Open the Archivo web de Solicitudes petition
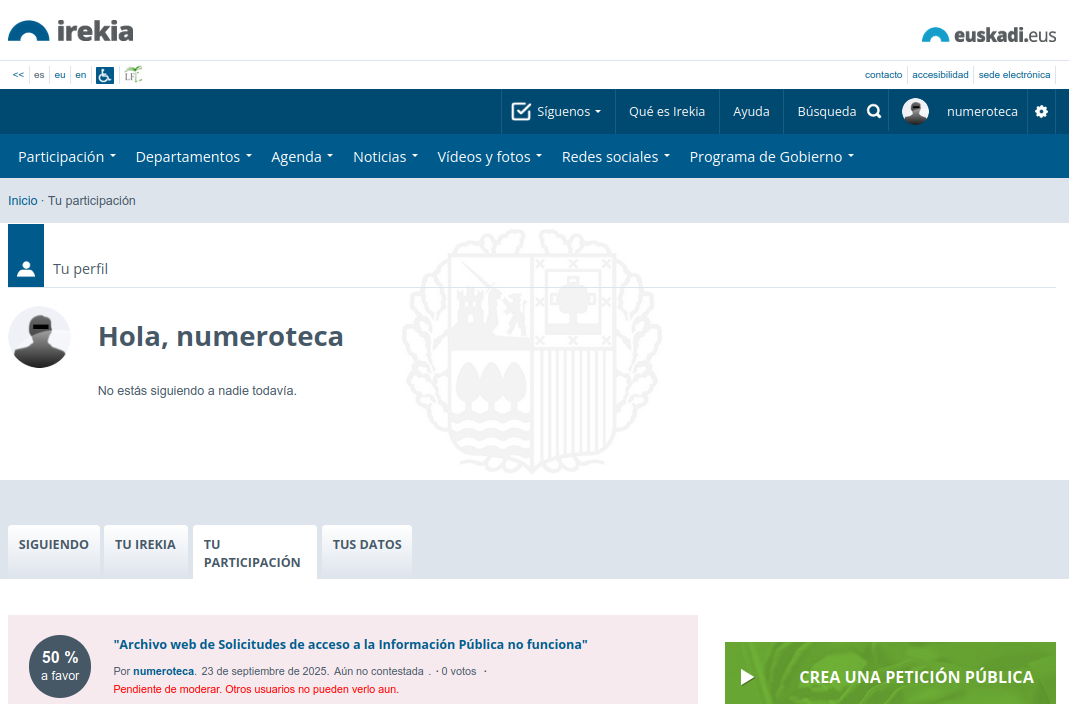This screenshot has height=704, width=1069. (350, 645)
